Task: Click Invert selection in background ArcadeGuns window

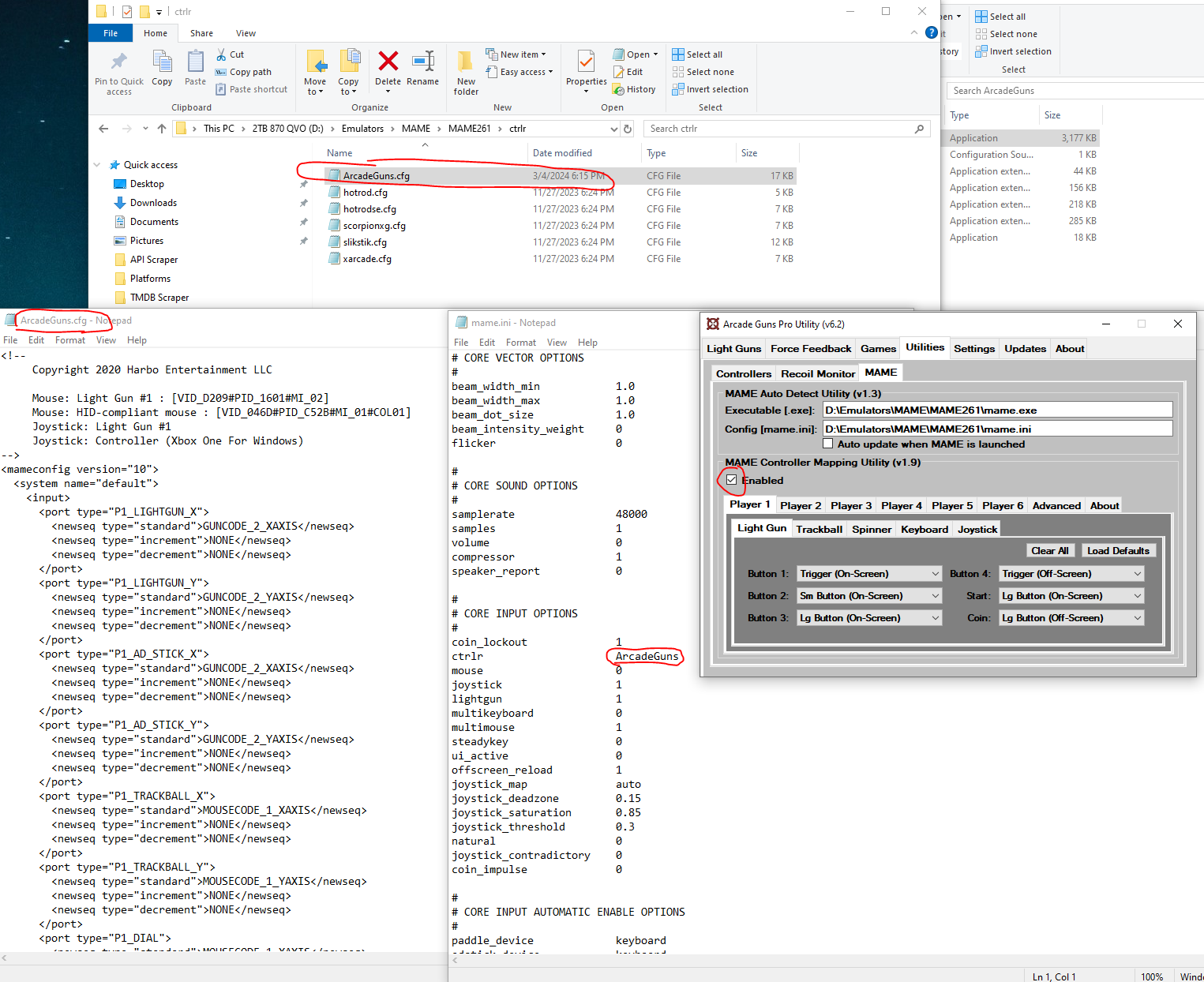Action: [1013, 51]
